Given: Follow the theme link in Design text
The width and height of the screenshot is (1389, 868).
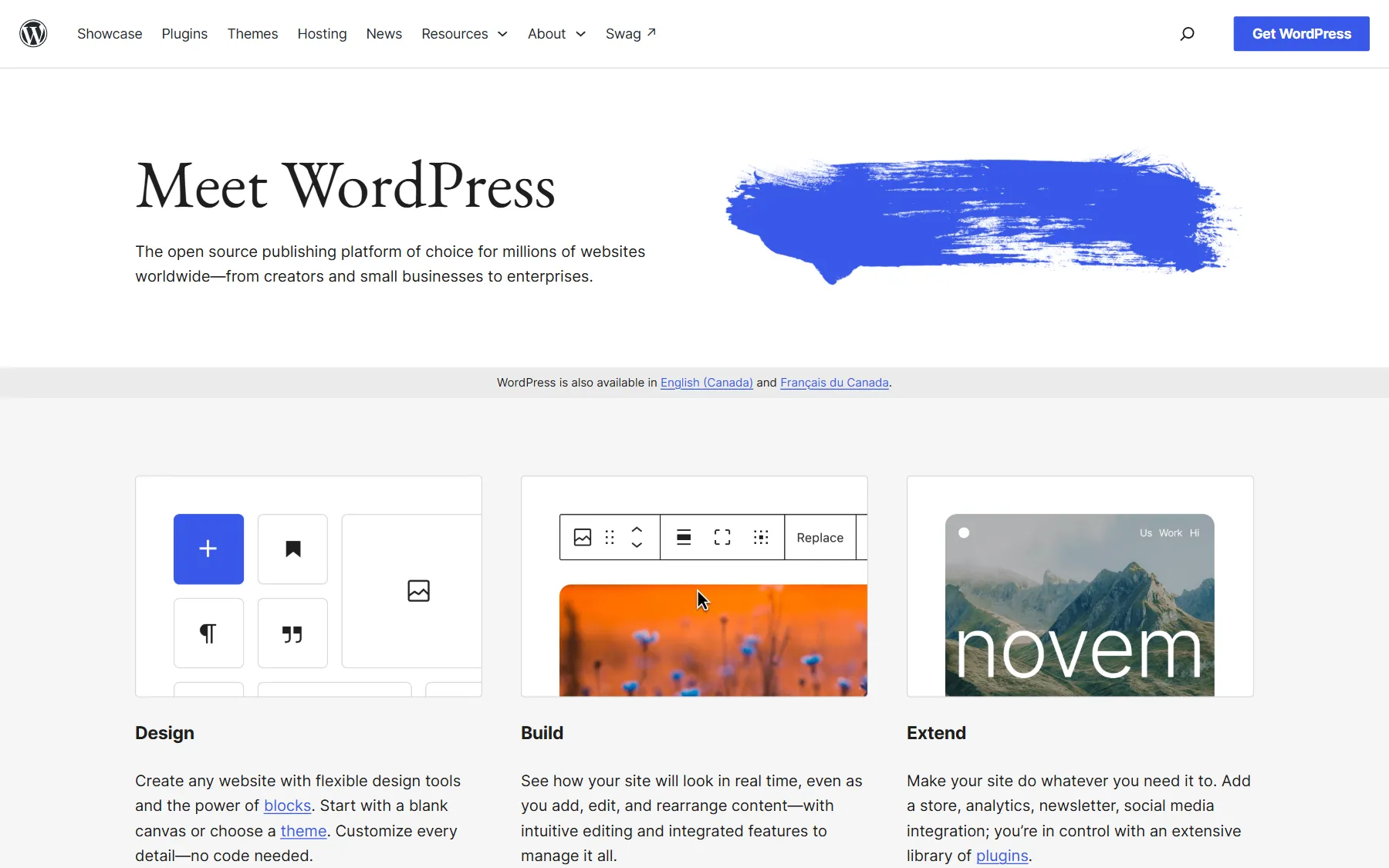Looking at the screenshot, I should tap(303, 831).
